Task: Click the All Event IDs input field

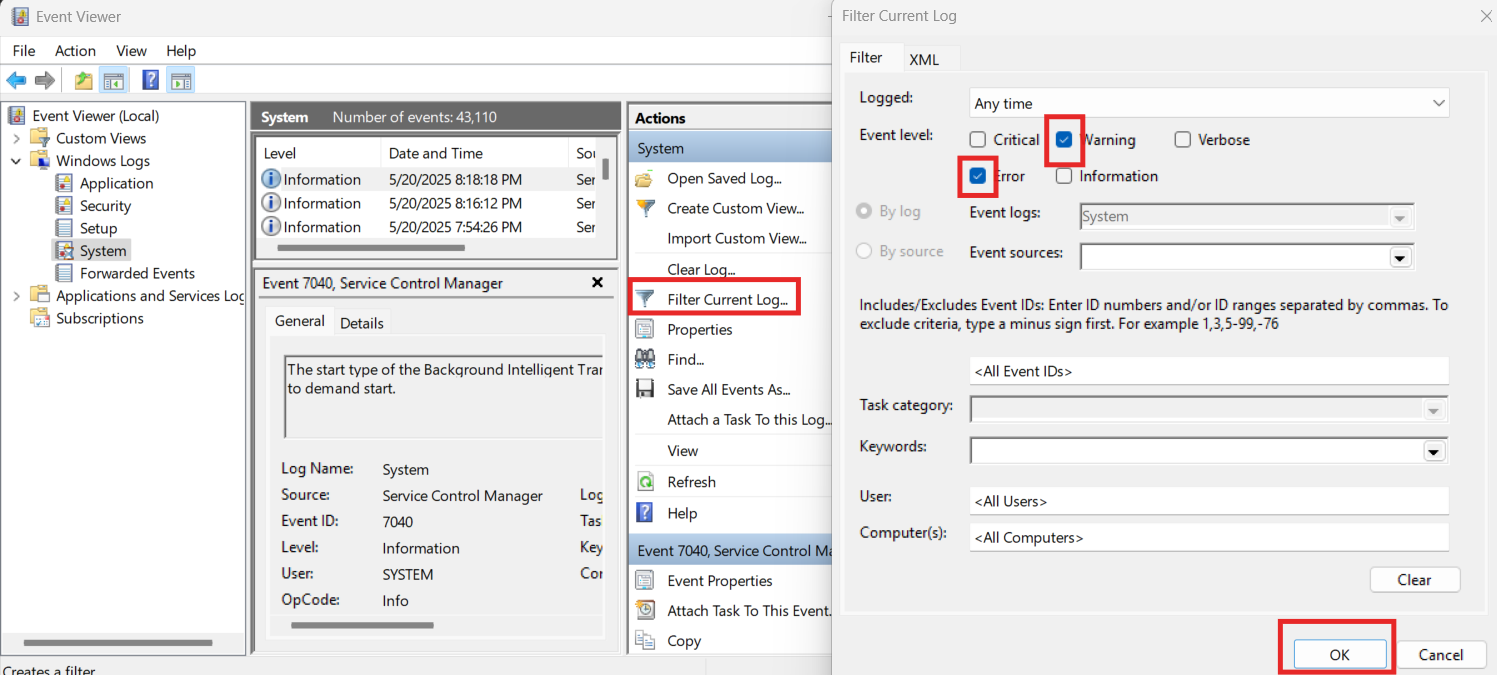Action: (1209, 370)
